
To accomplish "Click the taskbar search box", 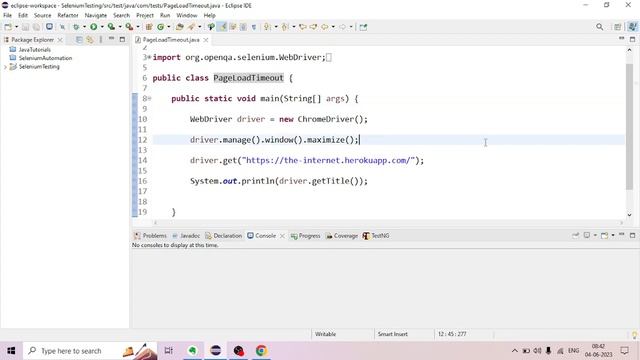I will click(90, 351).
